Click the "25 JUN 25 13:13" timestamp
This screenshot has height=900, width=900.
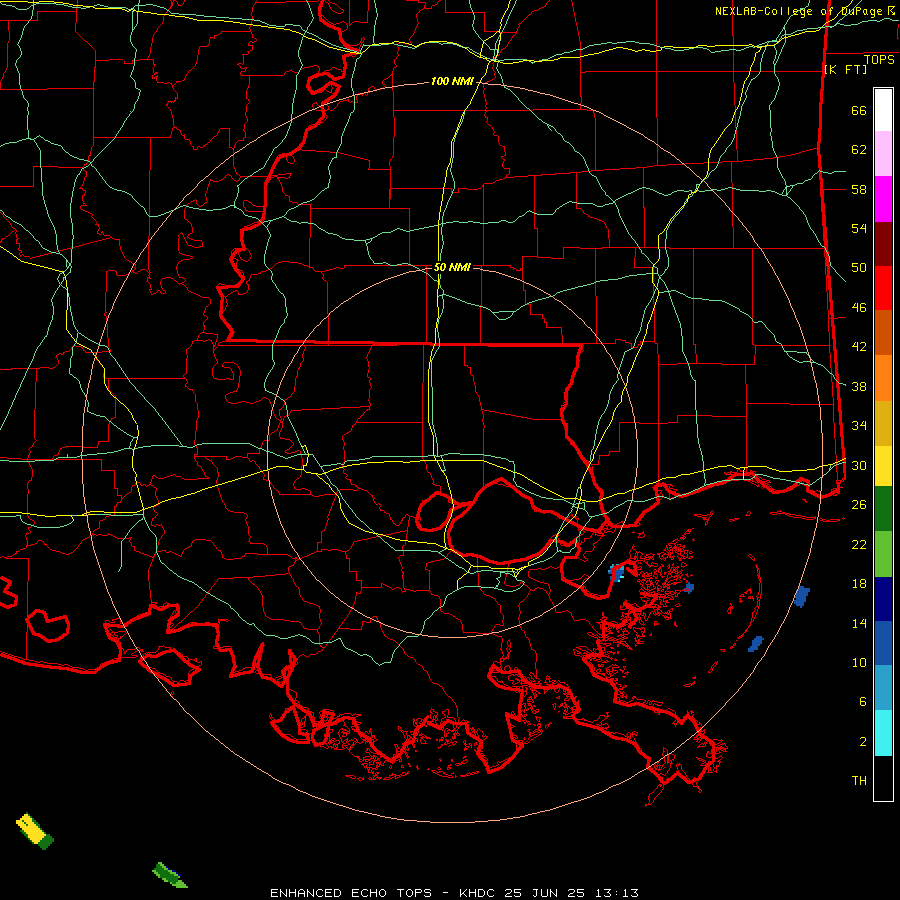(571, 893)
